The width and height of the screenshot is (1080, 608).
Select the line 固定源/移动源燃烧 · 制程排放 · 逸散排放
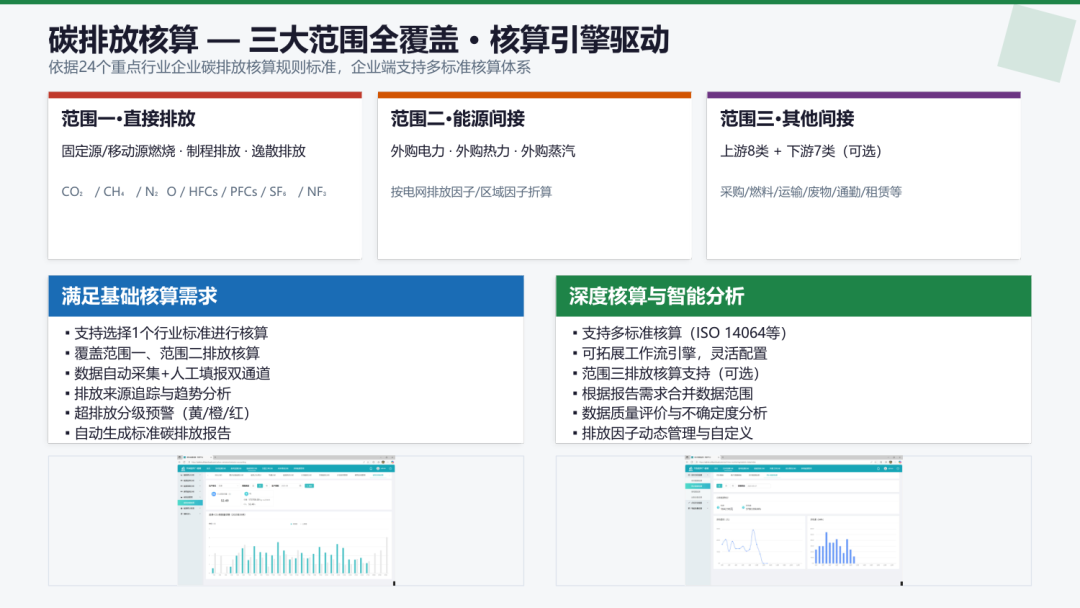[183, 151]
